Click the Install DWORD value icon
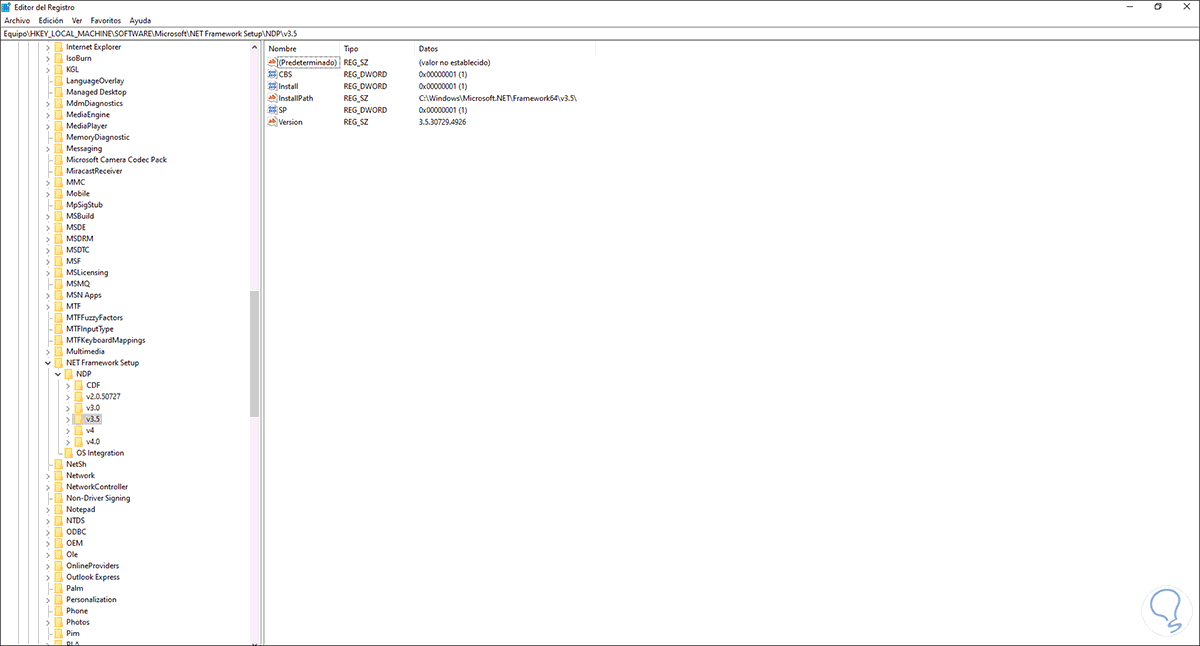This screenshot has width=1200, height=646. (x=272, y=86)
